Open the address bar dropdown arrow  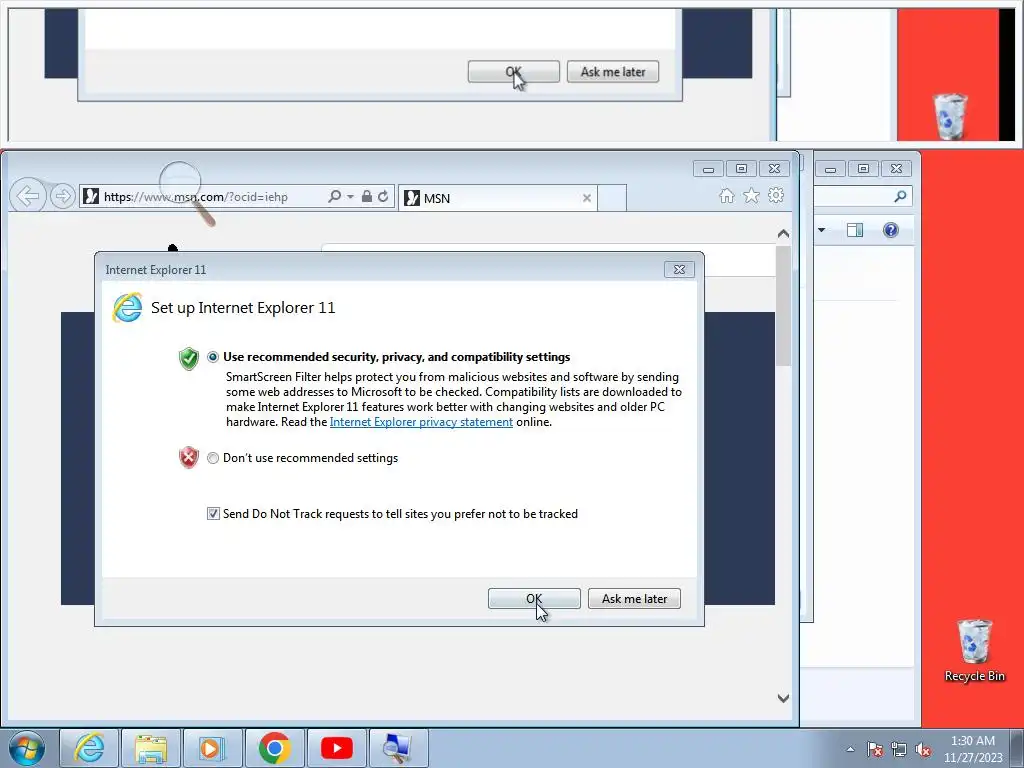coord(350,196)
